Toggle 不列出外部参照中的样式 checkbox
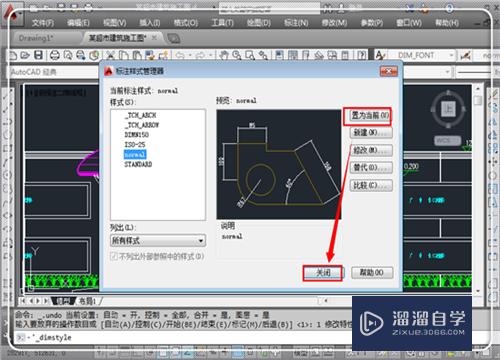This screenshot has height=360, width=500. (x=114, y=257)
